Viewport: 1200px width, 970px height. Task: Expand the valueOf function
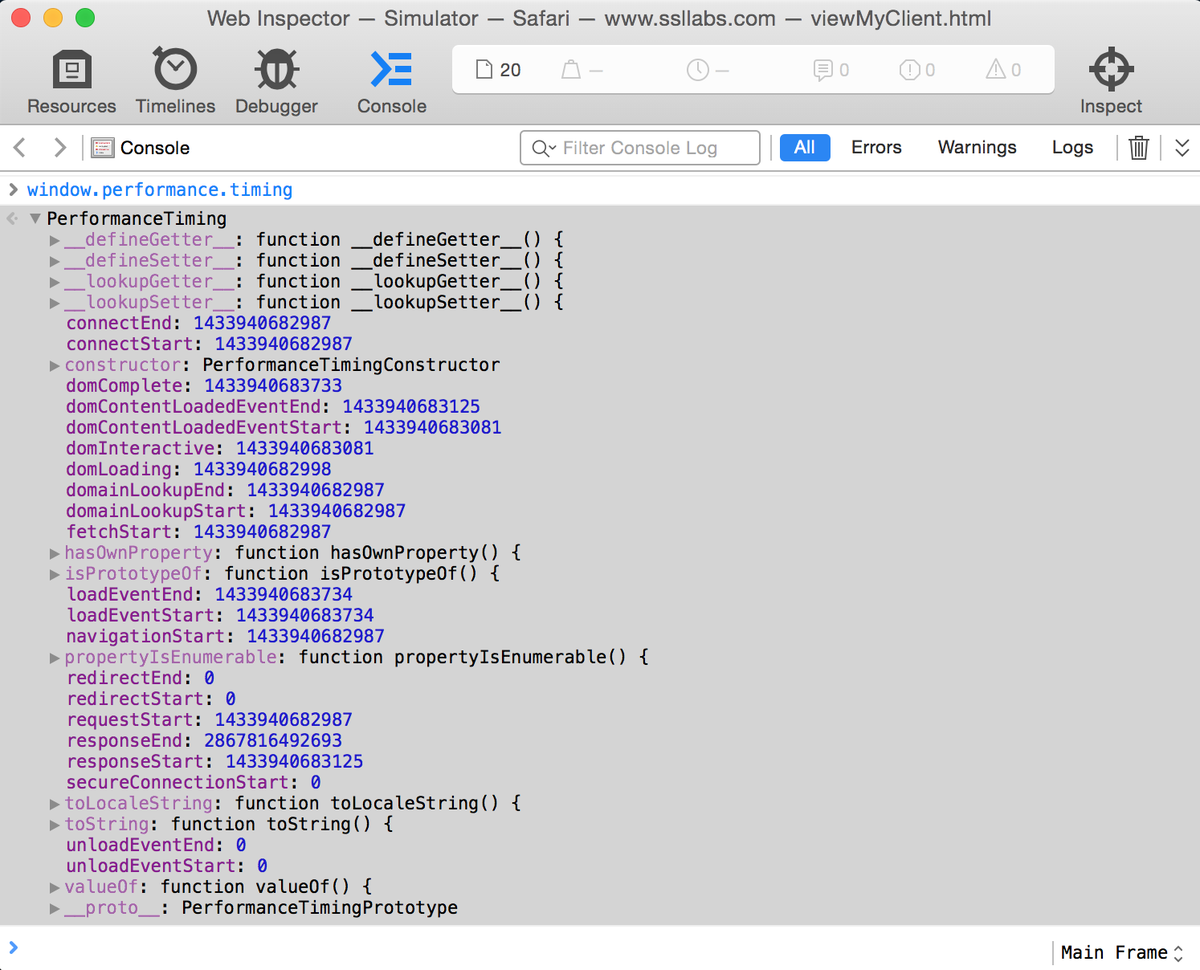click(x=55, y=887)
